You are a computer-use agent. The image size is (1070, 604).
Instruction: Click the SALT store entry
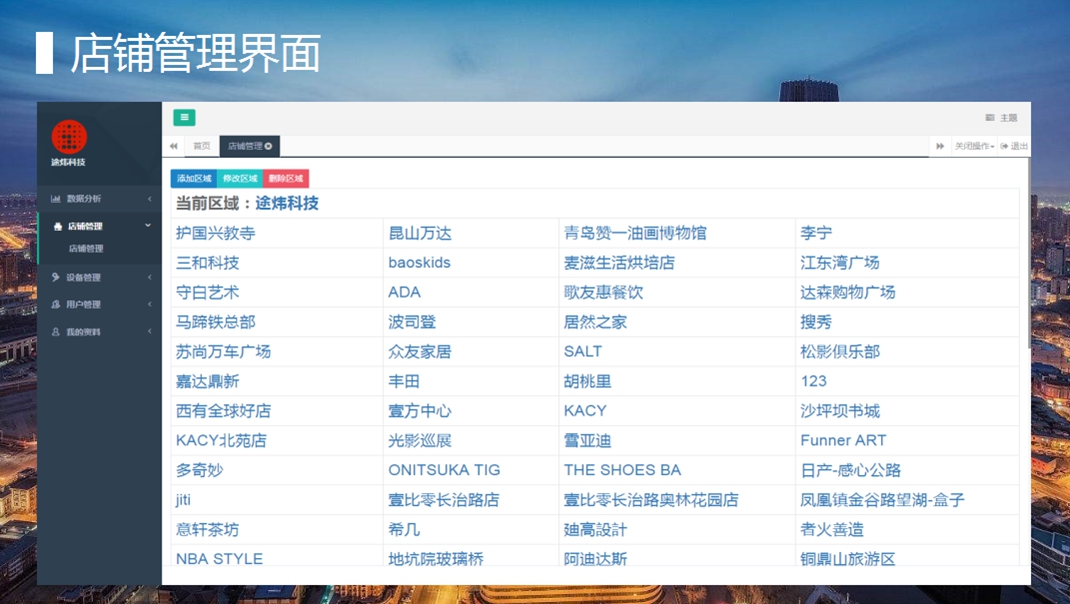tap(583, 351)
